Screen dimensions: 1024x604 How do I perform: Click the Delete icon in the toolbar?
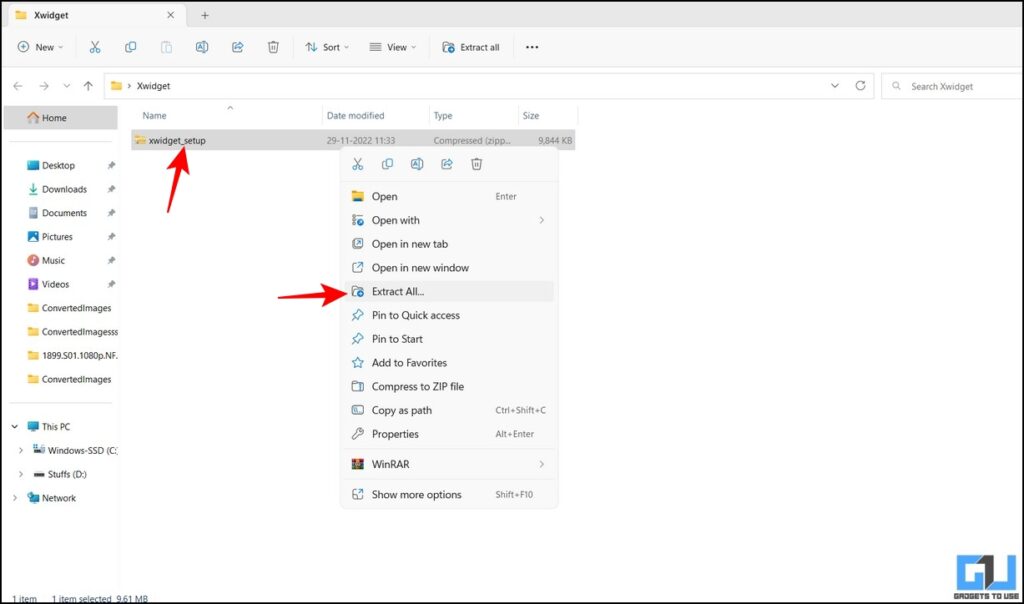coord(273,47)
